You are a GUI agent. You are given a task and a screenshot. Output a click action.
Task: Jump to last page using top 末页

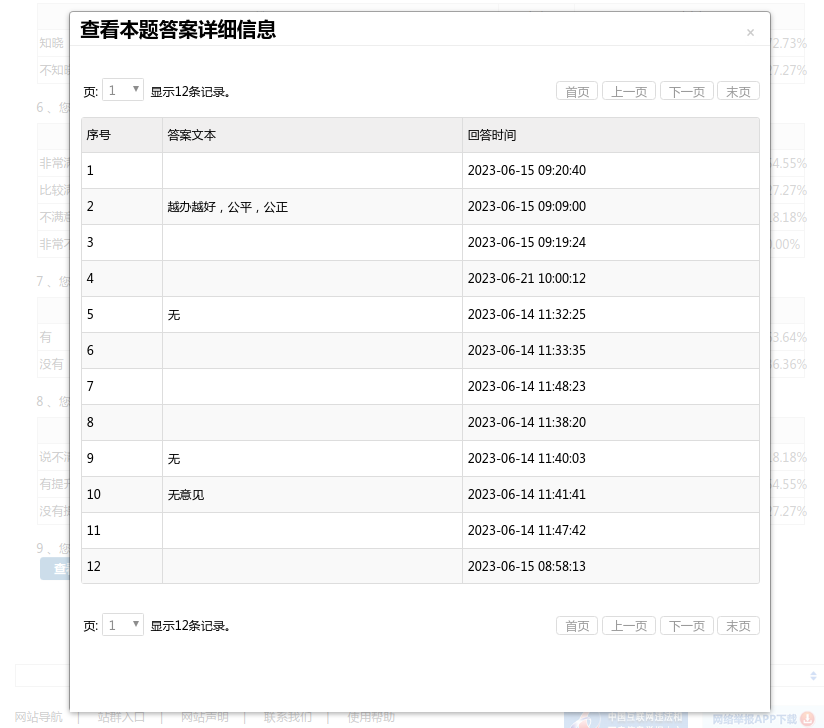tap(738, 91)
